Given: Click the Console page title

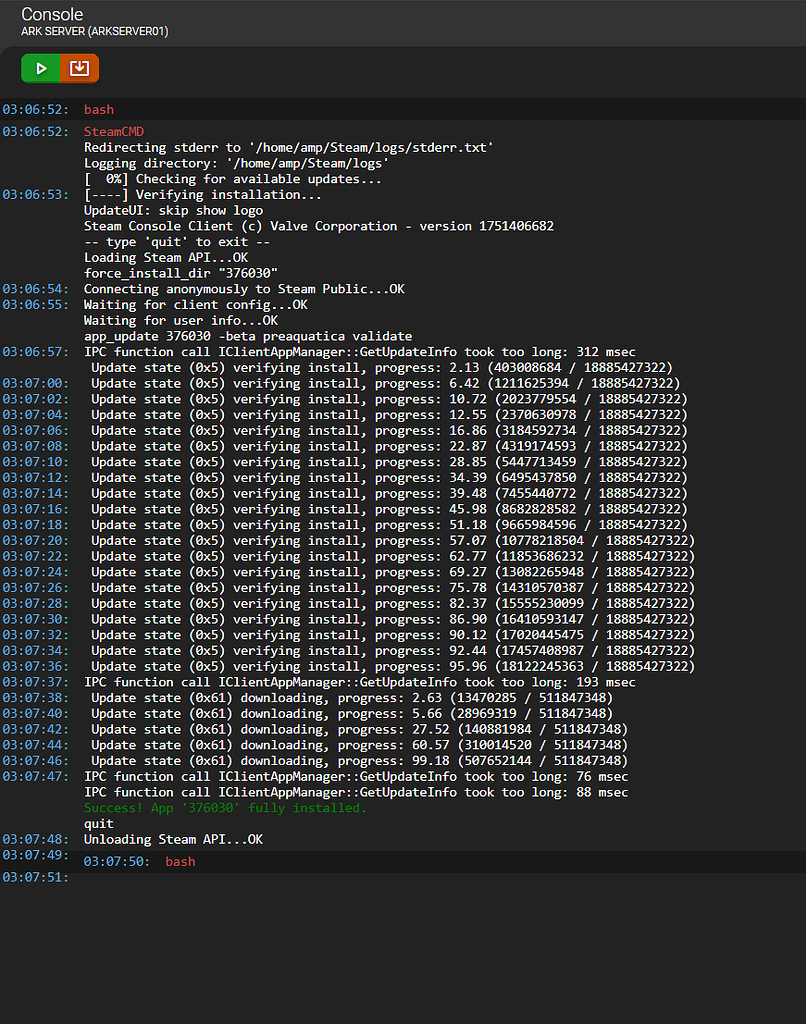Looking at the screenshot, I should pyautogui.click(x=52, y=14).
